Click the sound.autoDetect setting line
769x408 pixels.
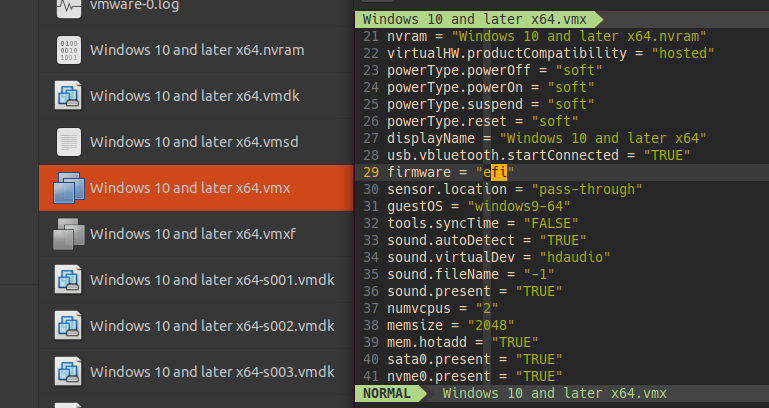487,240
